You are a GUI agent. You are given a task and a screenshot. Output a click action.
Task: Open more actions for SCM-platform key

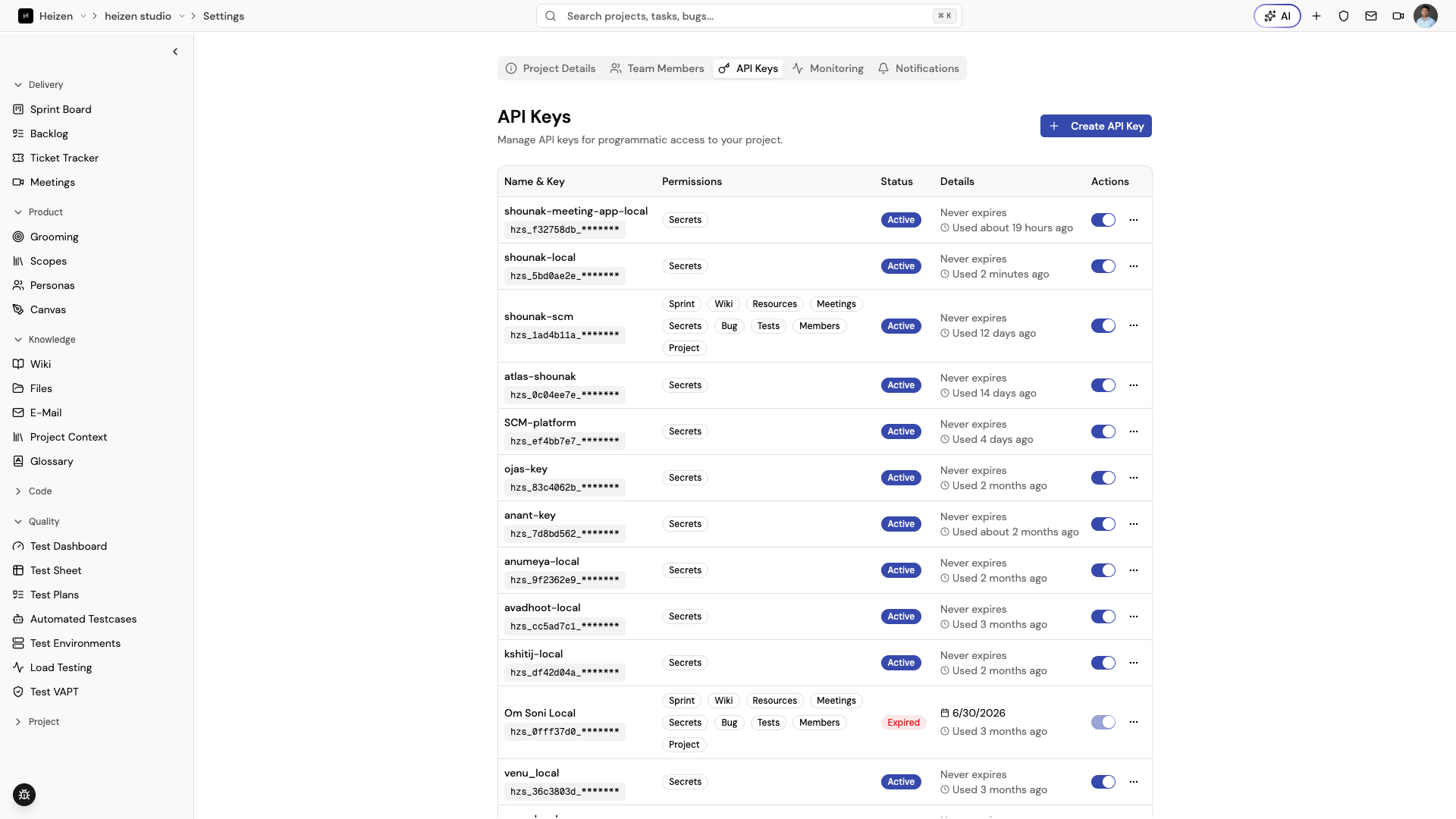1134,431
